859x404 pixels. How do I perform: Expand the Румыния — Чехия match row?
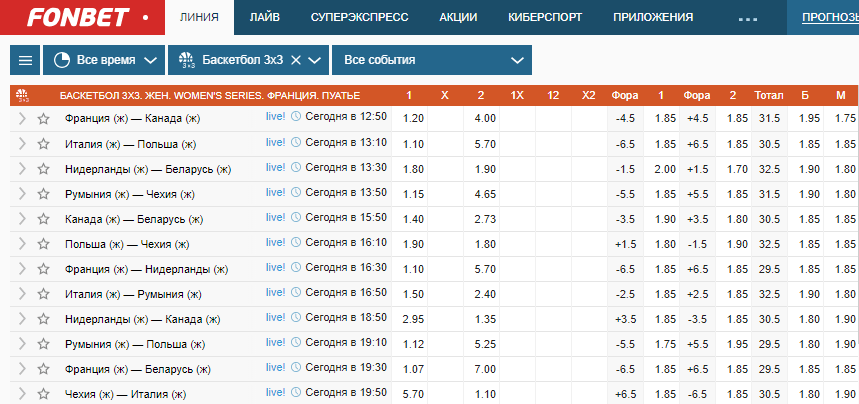click(x=22, y=194)
